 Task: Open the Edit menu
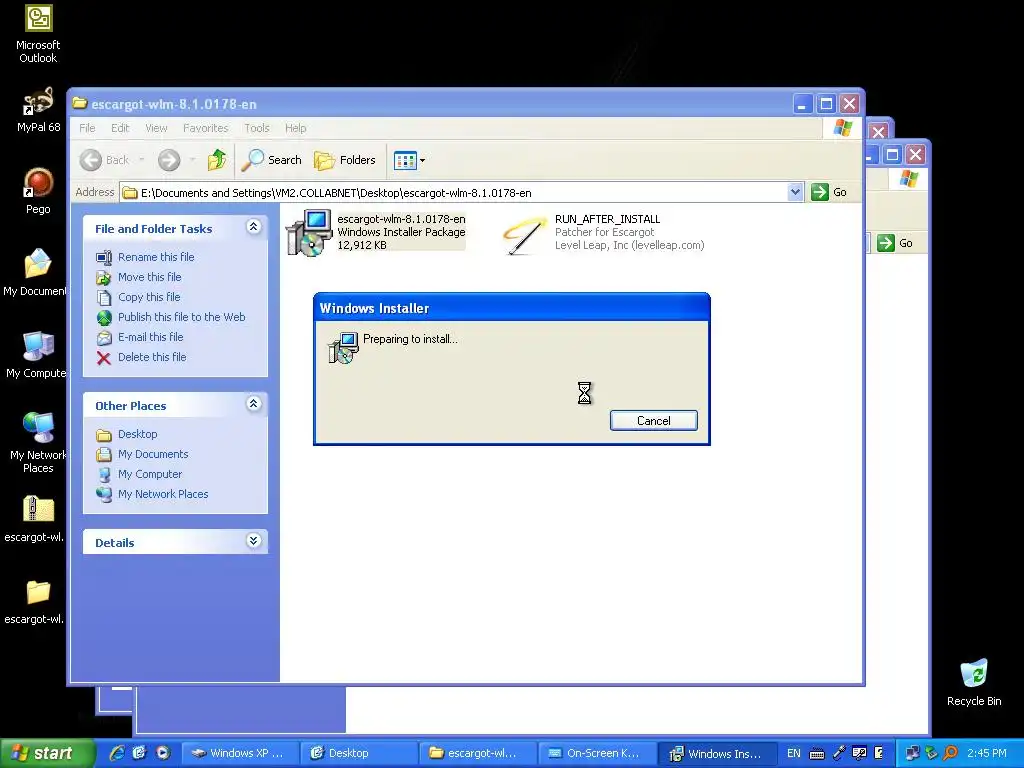pos(120,128)
